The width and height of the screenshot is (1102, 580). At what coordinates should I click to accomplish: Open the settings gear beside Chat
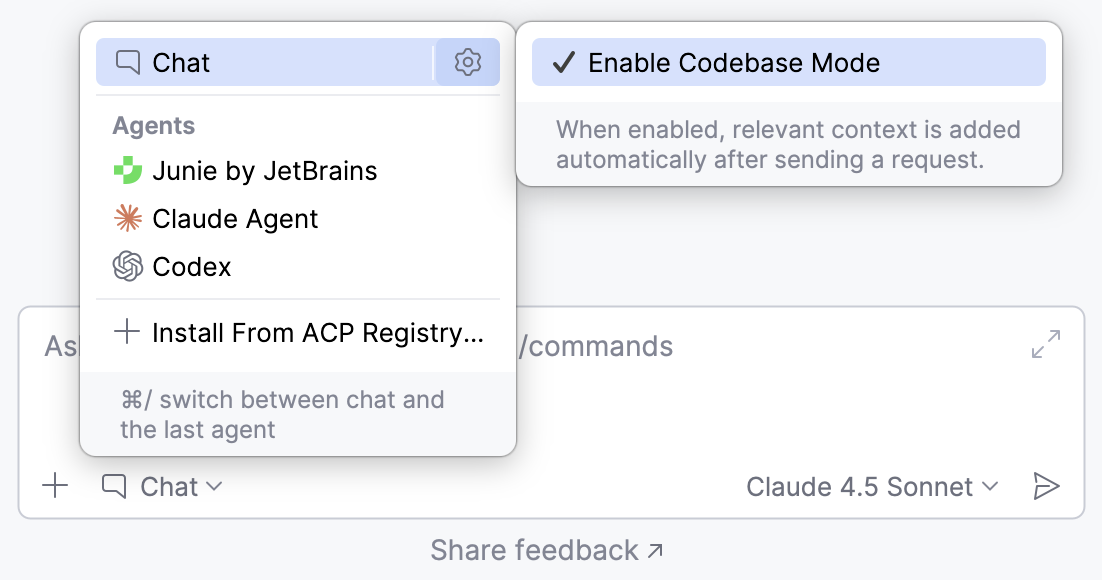(467, 61)
